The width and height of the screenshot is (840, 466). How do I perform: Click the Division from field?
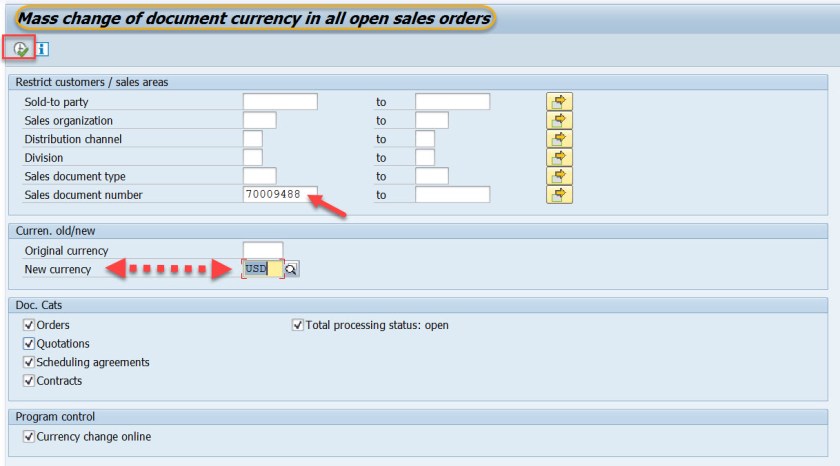click(x=253, y=157)
